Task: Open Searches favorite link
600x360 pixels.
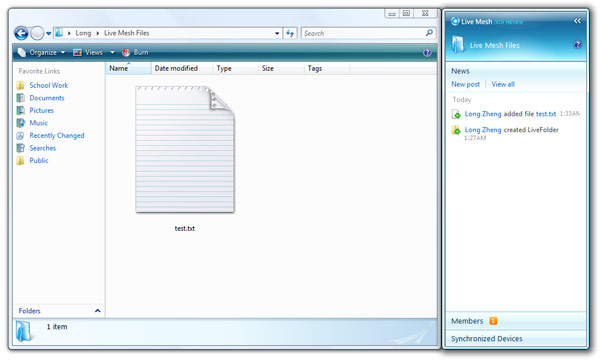Action: pos(42,148)
